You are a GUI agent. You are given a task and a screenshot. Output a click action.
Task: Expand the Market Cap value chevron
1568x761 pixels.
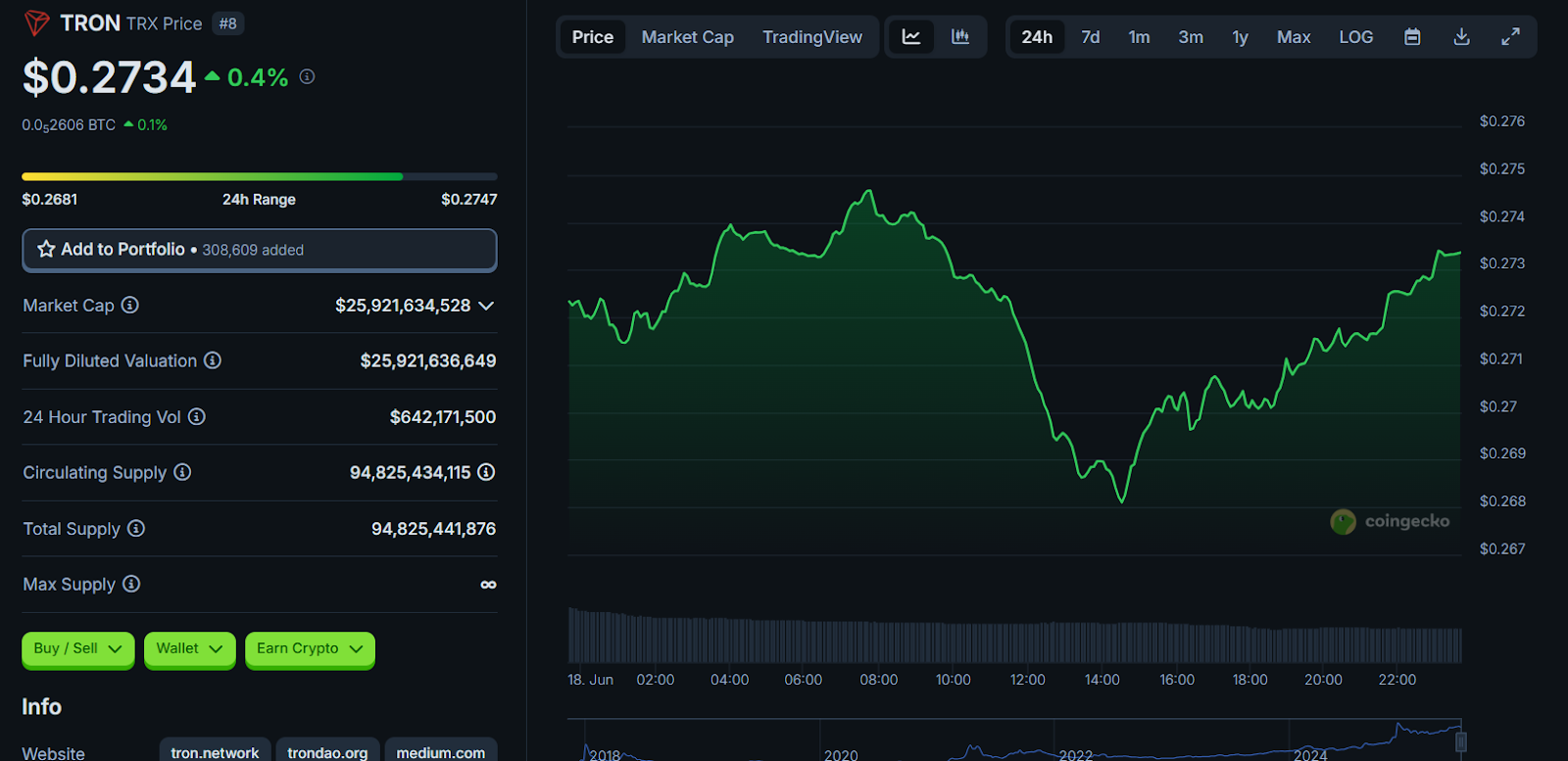point(486,307)
